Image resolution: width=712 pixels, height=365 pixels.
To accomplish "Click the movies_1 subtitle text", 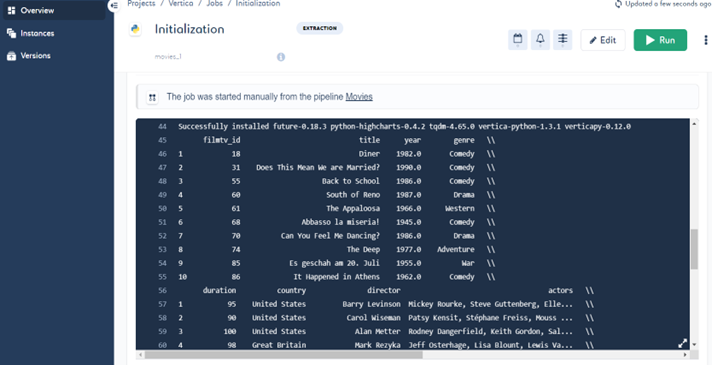I will (168, 57).
